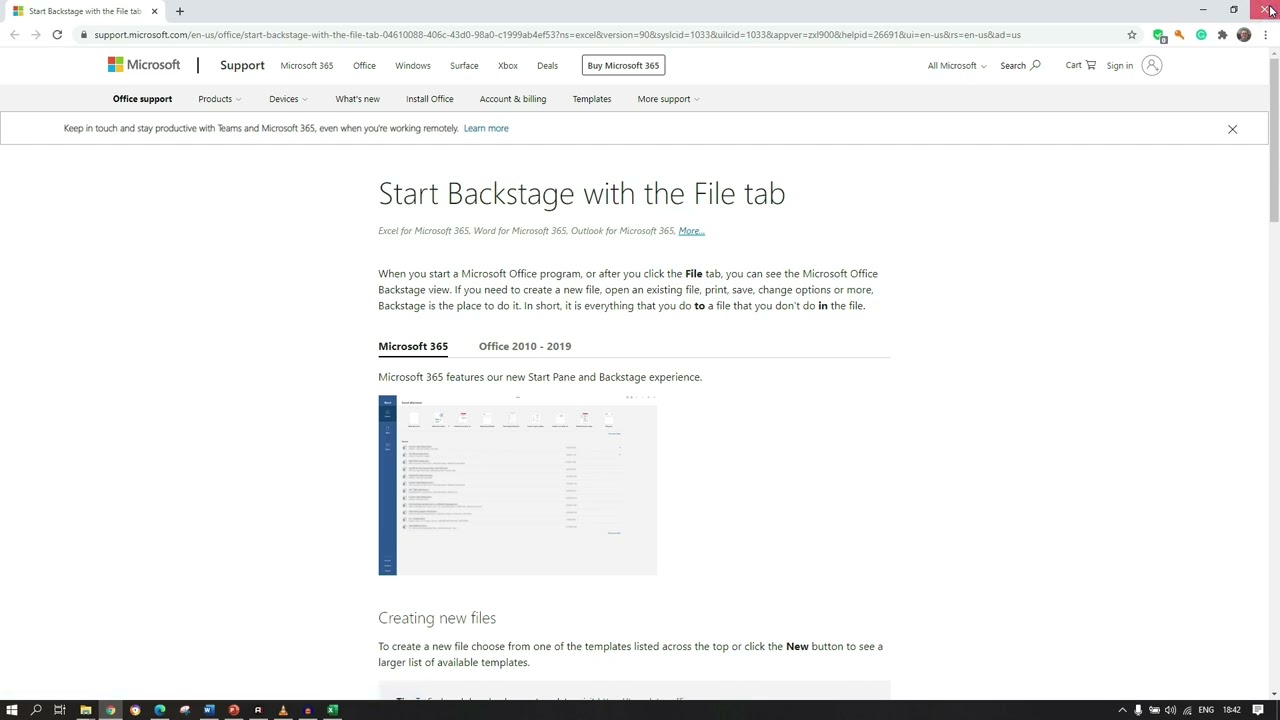Enlarge the Backstage view screenshot thumbnail
The image size is (1280, 720).
[517, 485]
